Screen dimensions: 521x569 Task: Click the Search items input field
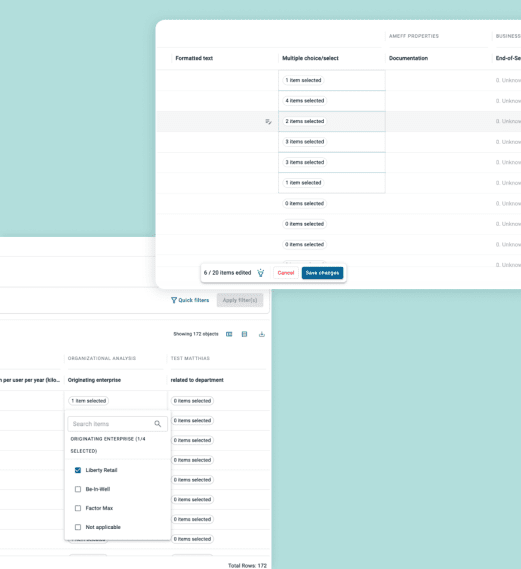(117, 424)
